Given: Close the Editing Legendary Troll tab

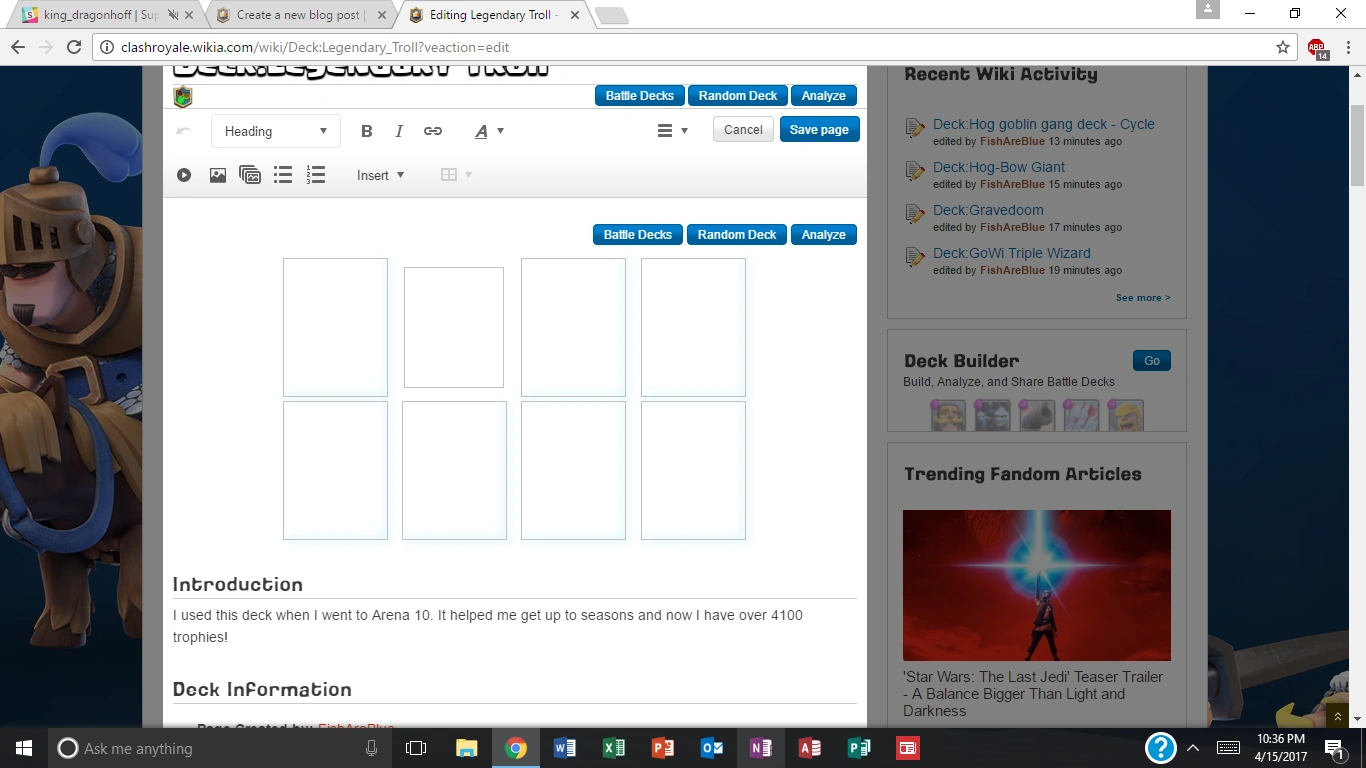Looking at the screenshot, I should (574, 15).
